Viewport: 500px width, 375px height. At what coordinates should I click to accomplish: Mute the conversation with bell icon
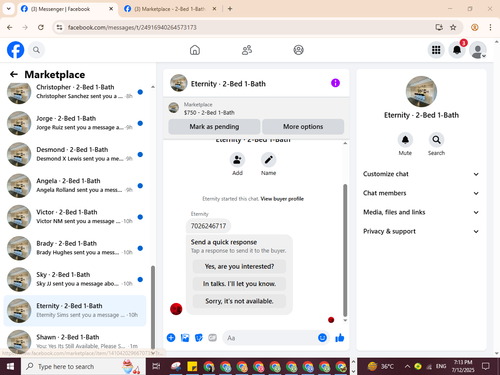tap(405, 140)
